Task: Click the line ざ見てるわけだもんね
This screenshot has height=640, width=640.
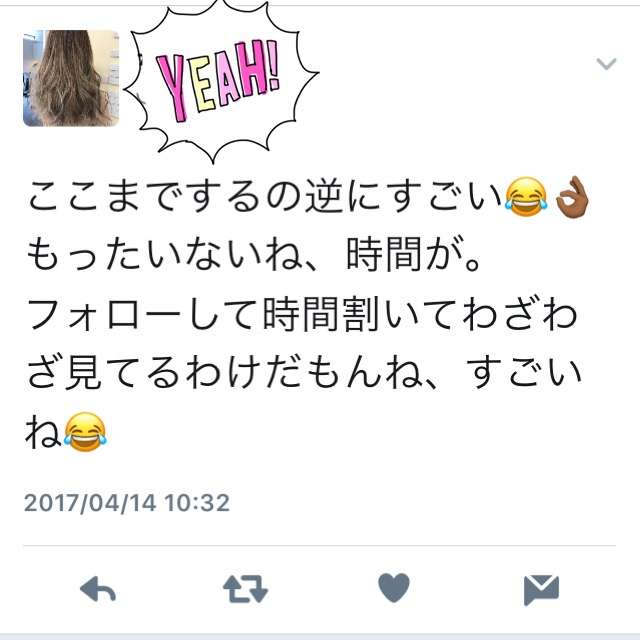Action: (x=303, y=372)
